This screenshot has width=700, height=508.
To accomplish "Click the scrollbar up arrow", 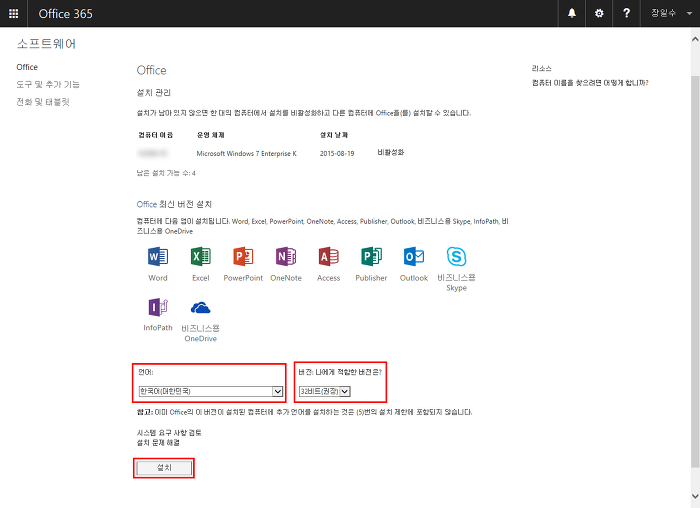I will (x=695, y=39).
